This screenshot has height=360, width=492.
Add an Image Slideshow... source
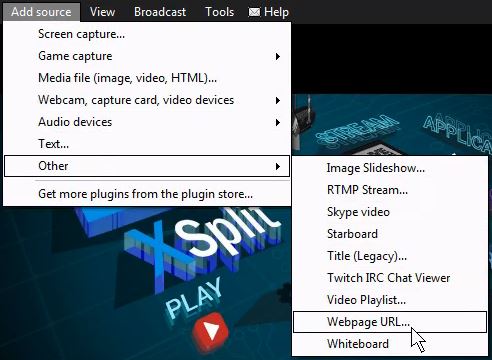point(390,168)
